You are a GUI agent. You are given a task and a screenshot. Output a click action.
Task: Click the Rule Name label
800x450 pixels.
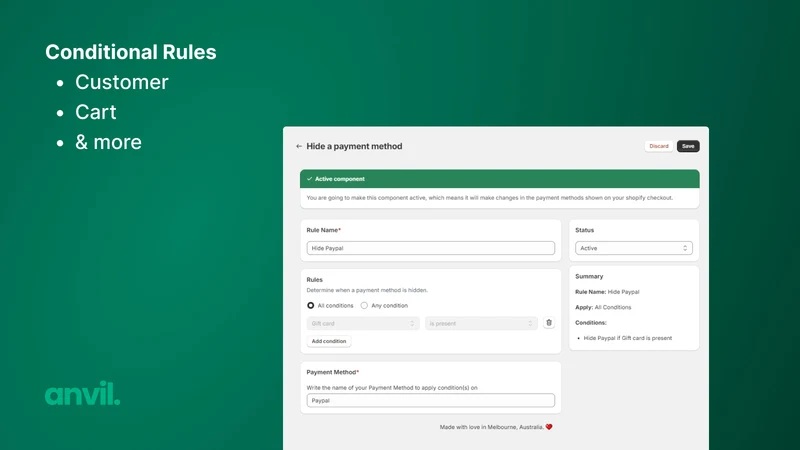click(x=323, y=230)
